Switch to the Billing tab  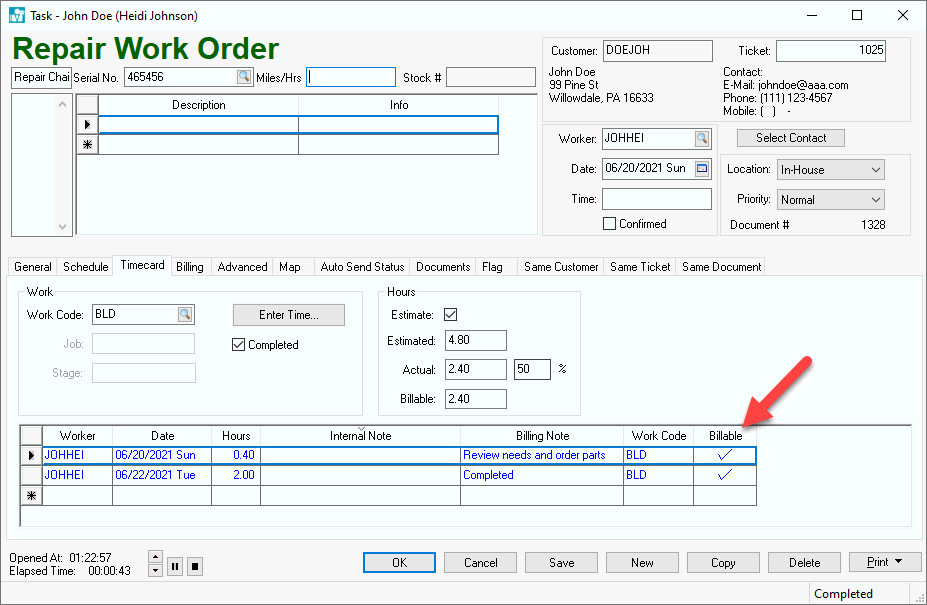[190, 267]
